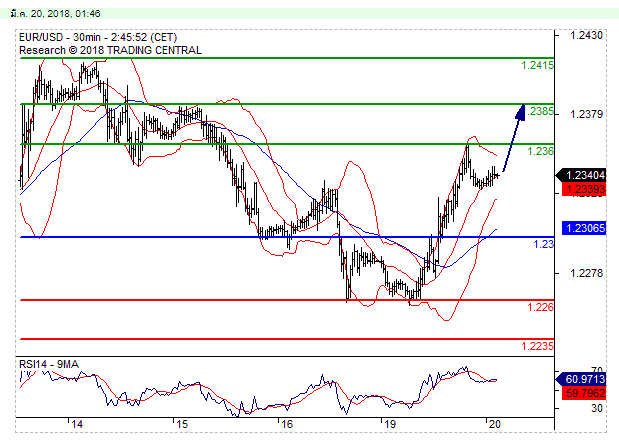Click the 1.2430 price axis value
Screen dimensions: 619x441
pos(586,35)
